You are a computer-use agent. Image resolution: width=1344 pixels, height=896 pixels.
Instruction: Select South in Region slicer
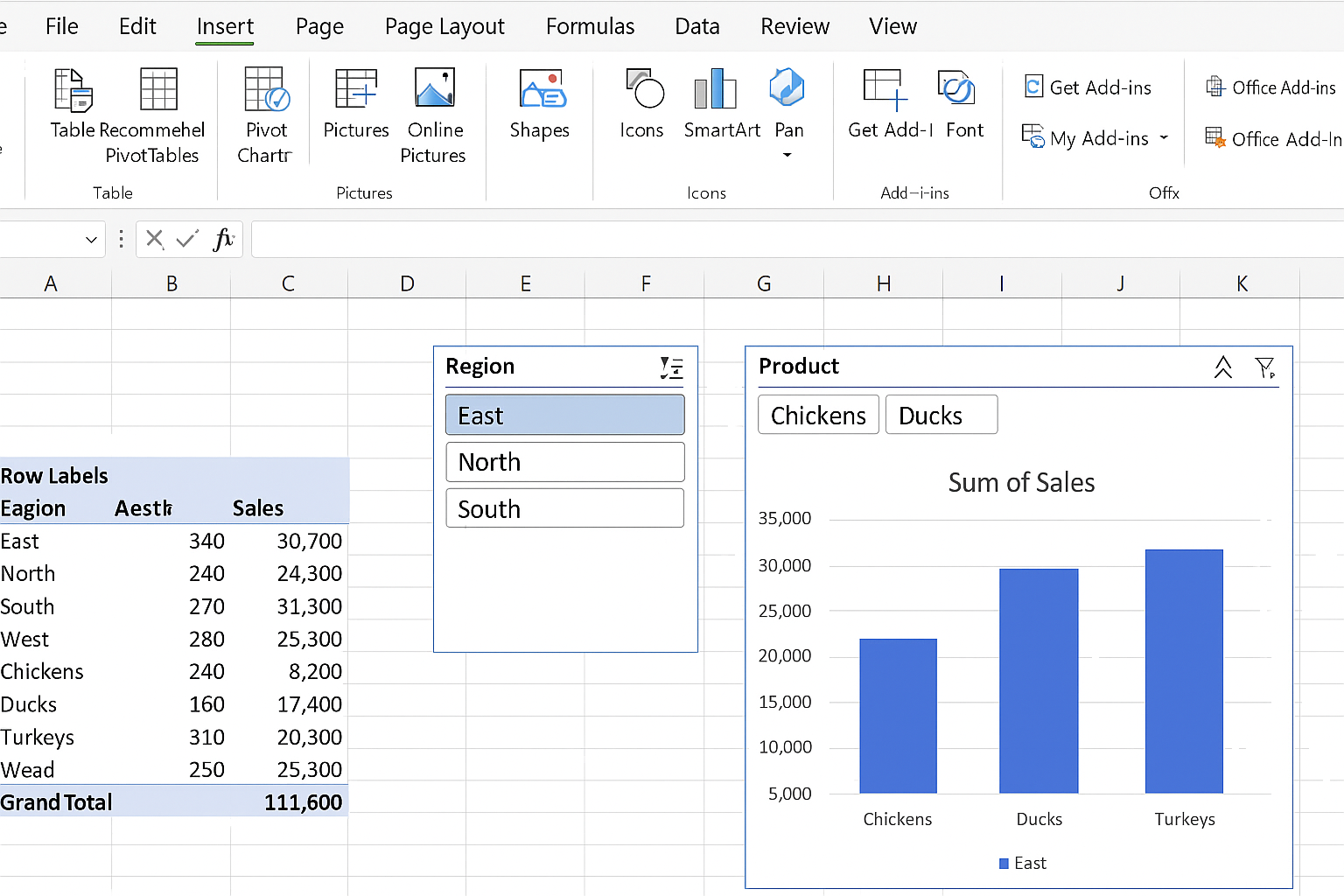565,508
